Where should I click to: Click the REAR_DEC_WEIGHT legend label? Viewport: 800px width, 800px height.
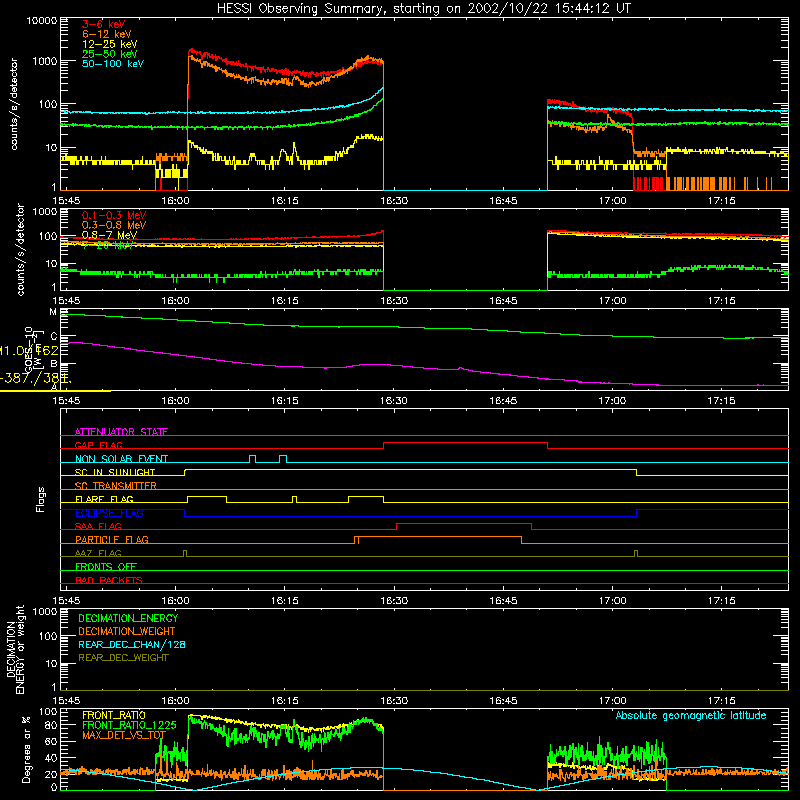(x=123, y=658)
